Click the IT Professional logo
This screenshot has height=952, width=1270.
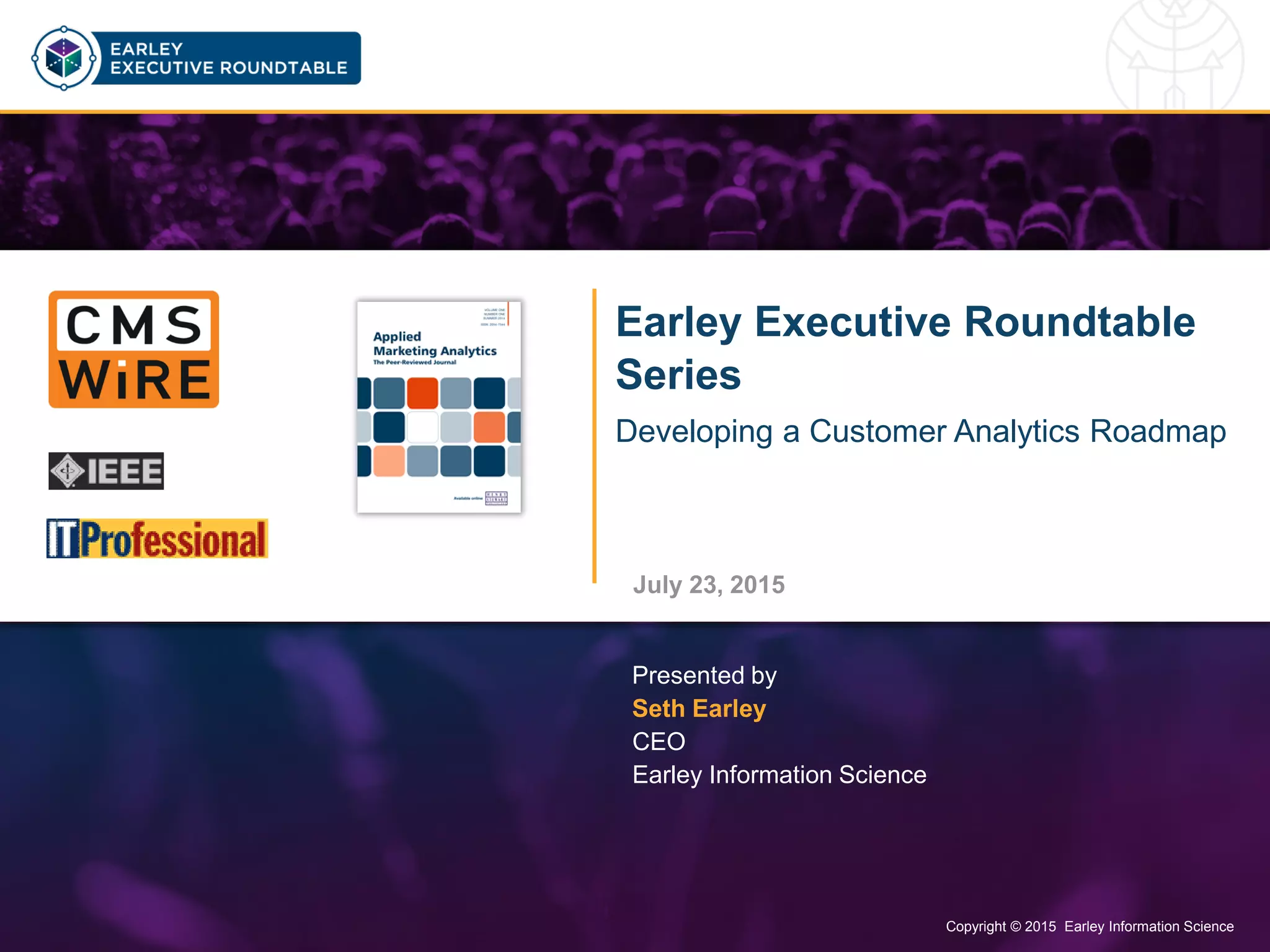click(158, 539)
